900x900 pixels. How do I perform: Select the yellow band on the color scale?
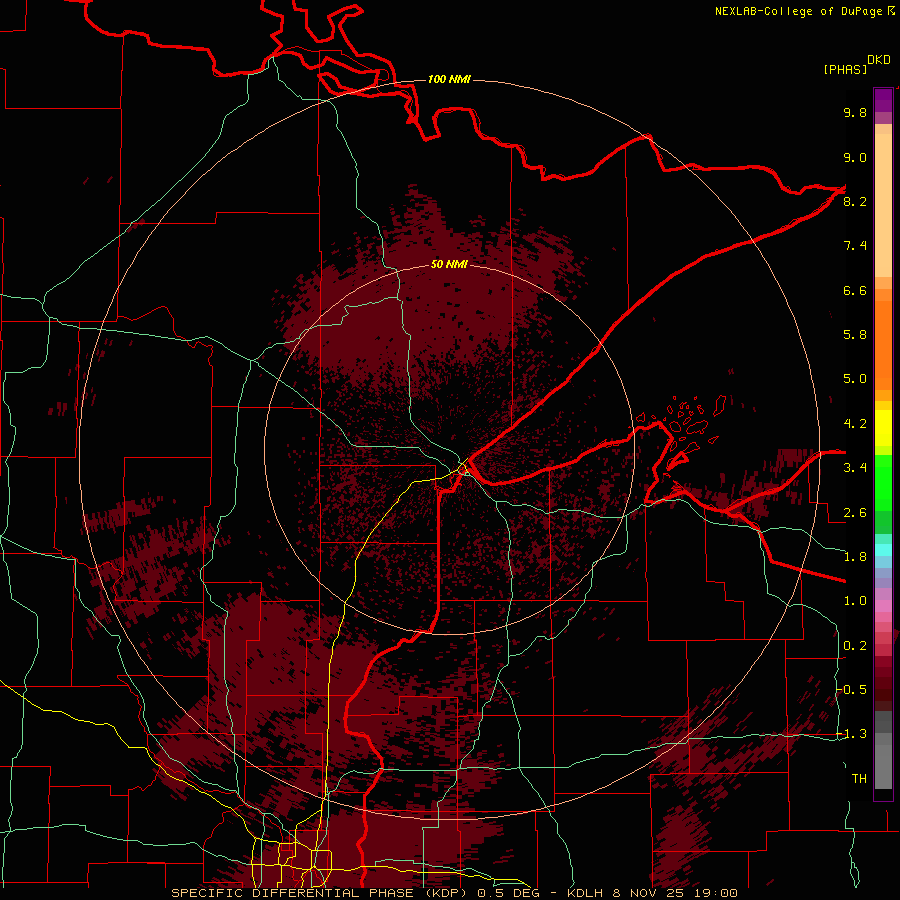883,428
